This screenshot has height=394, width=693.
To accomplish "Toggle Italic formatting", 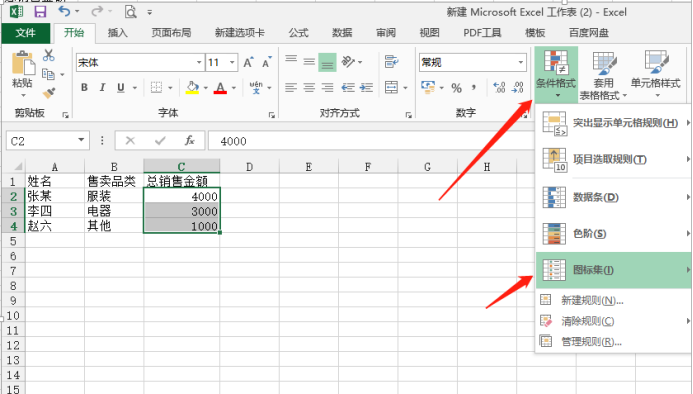I will coord(103,88).
